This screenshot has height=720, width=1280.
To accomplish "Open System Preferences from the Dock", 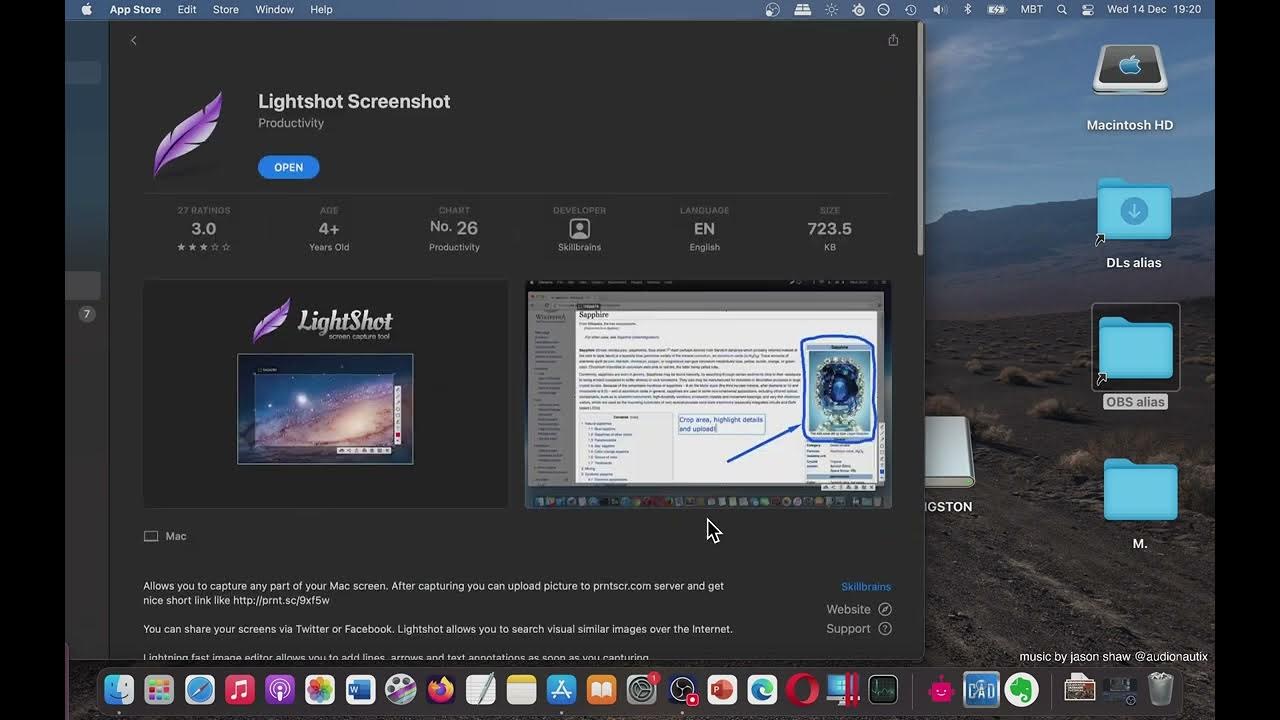I will [641, 689].
